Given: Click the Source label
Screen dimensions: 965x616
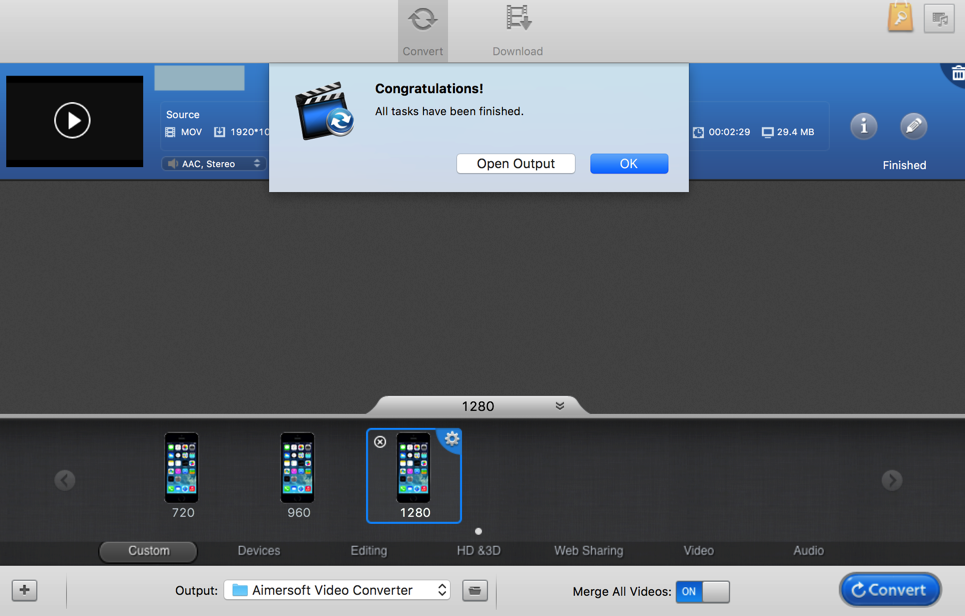Looking at the screenshot, I should [x=183, y=114].
